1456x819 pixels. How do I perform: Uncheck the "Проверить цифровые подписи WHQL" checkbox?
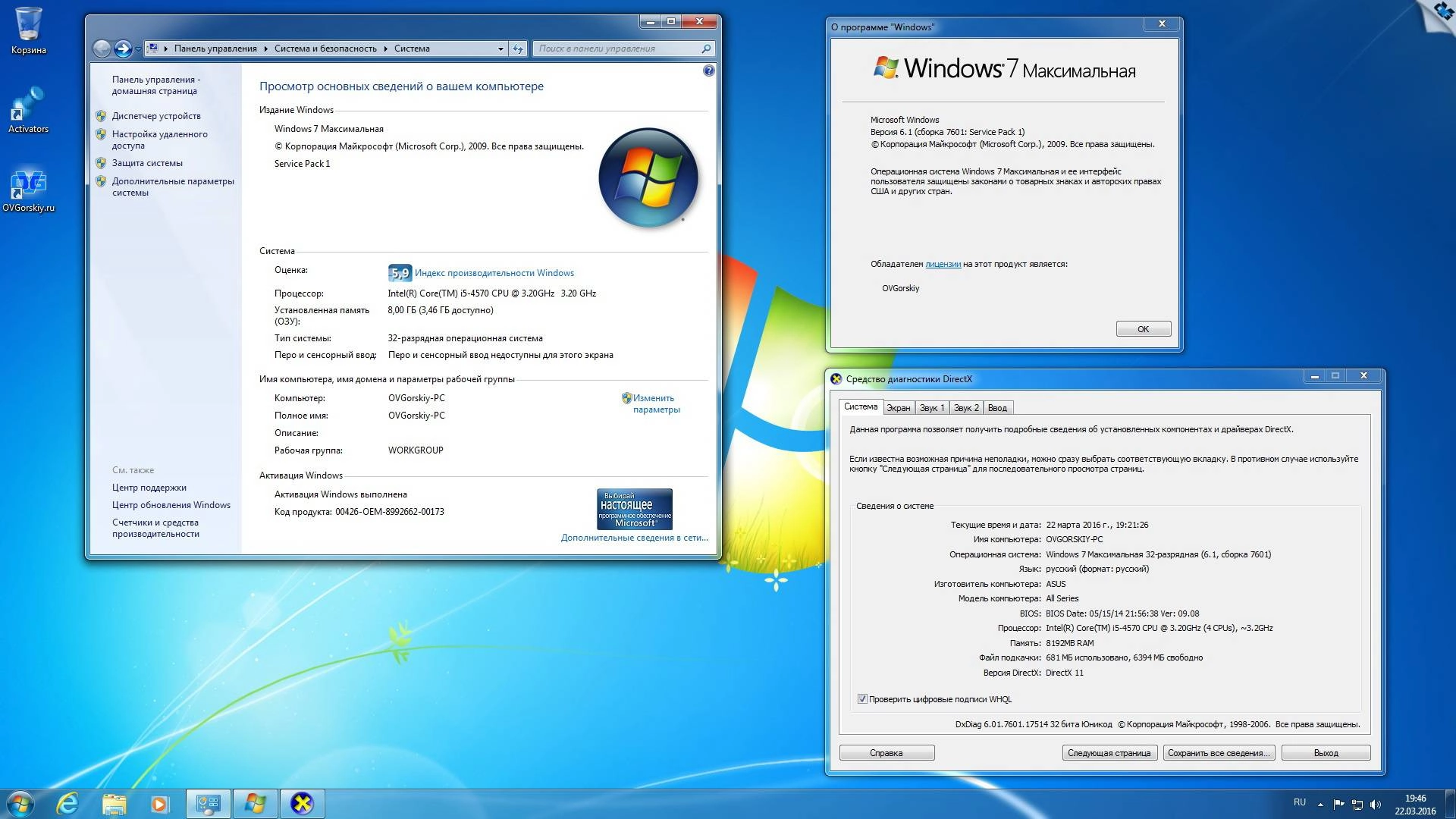(x=862, y=698)
